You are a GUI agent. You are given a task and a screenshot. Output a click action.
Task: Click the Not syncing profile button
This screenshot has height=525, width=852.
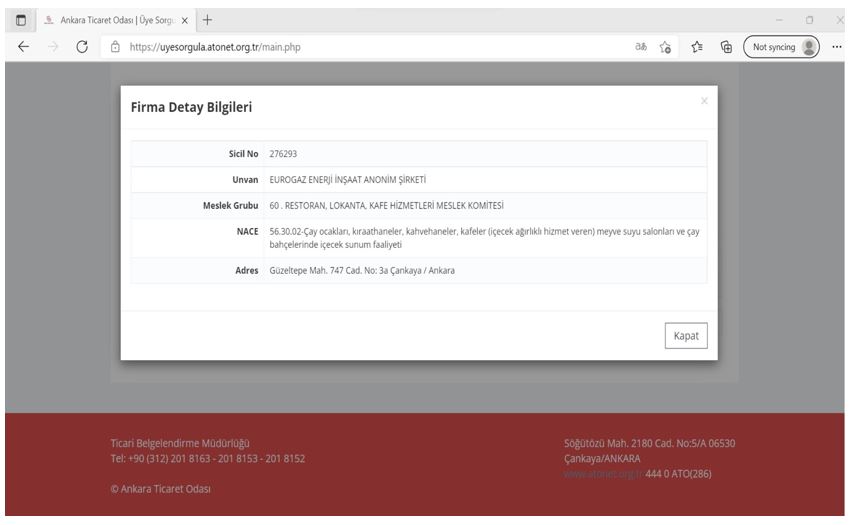point(781,48)
